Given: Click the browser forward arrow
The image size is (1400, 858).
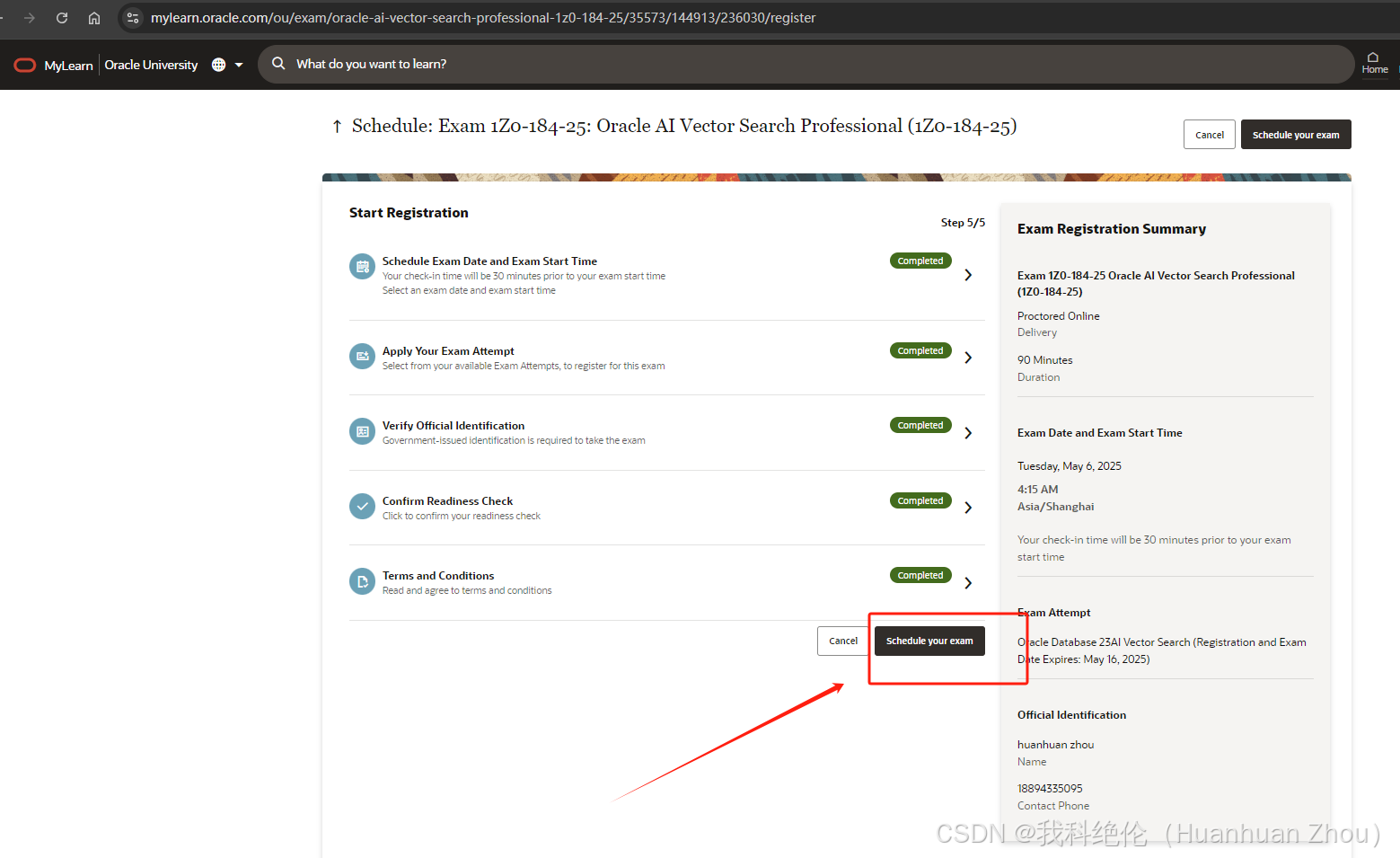Looking at the screenshot, I should click(30, 18).
